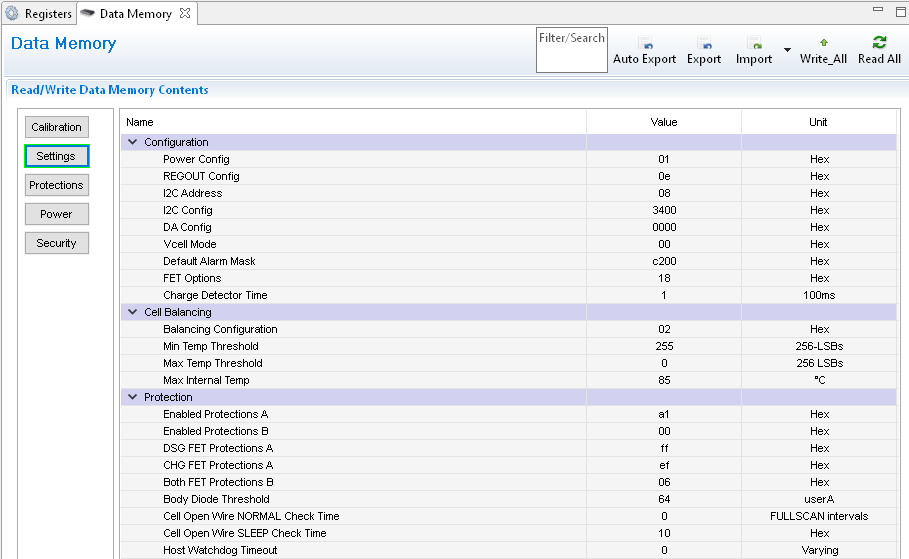The image size is (909, 559).
Task: Click the Settings category button
Action: click(57, 156)
